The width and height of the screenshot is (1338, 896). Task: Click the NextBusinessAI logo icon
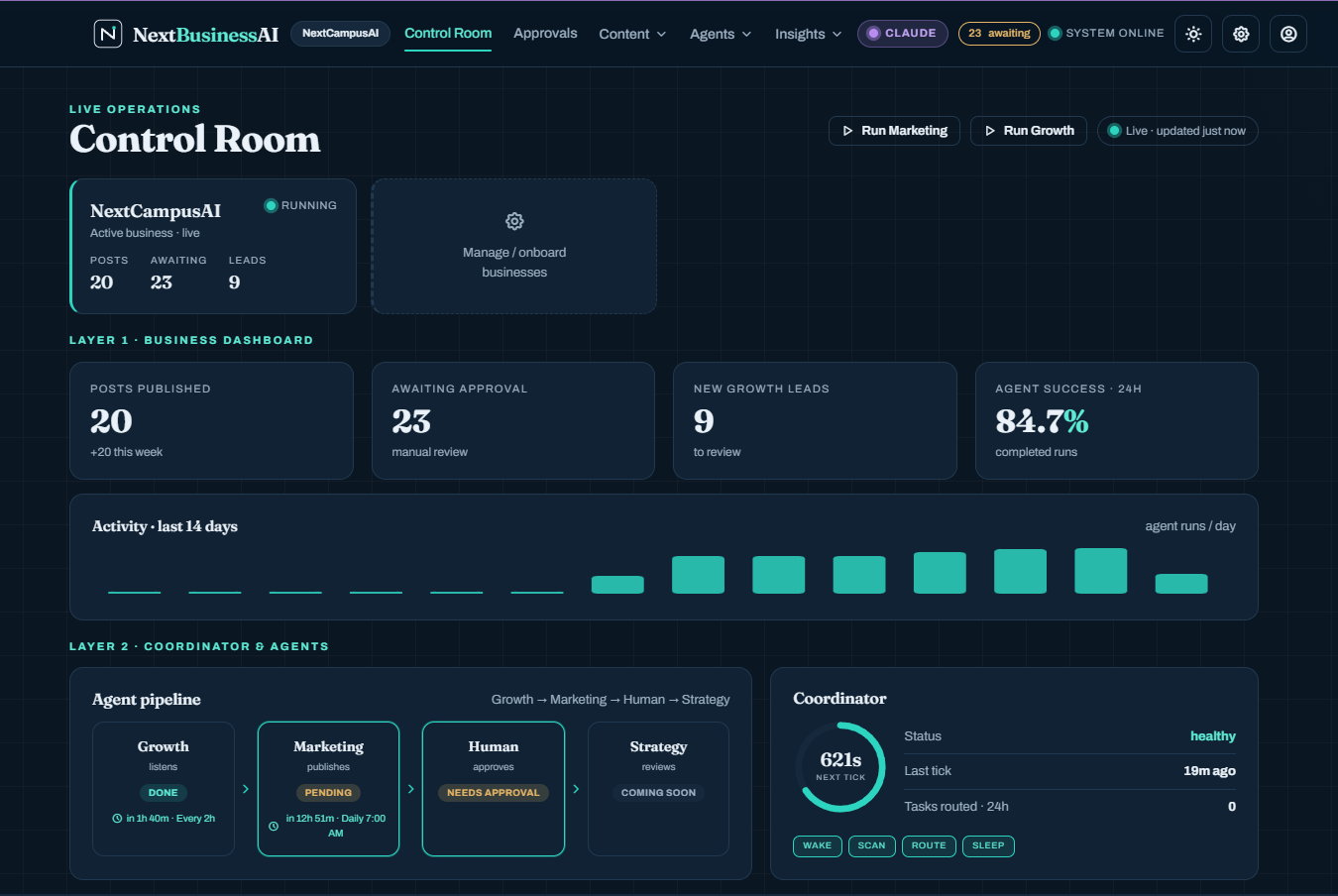(107, 34)
